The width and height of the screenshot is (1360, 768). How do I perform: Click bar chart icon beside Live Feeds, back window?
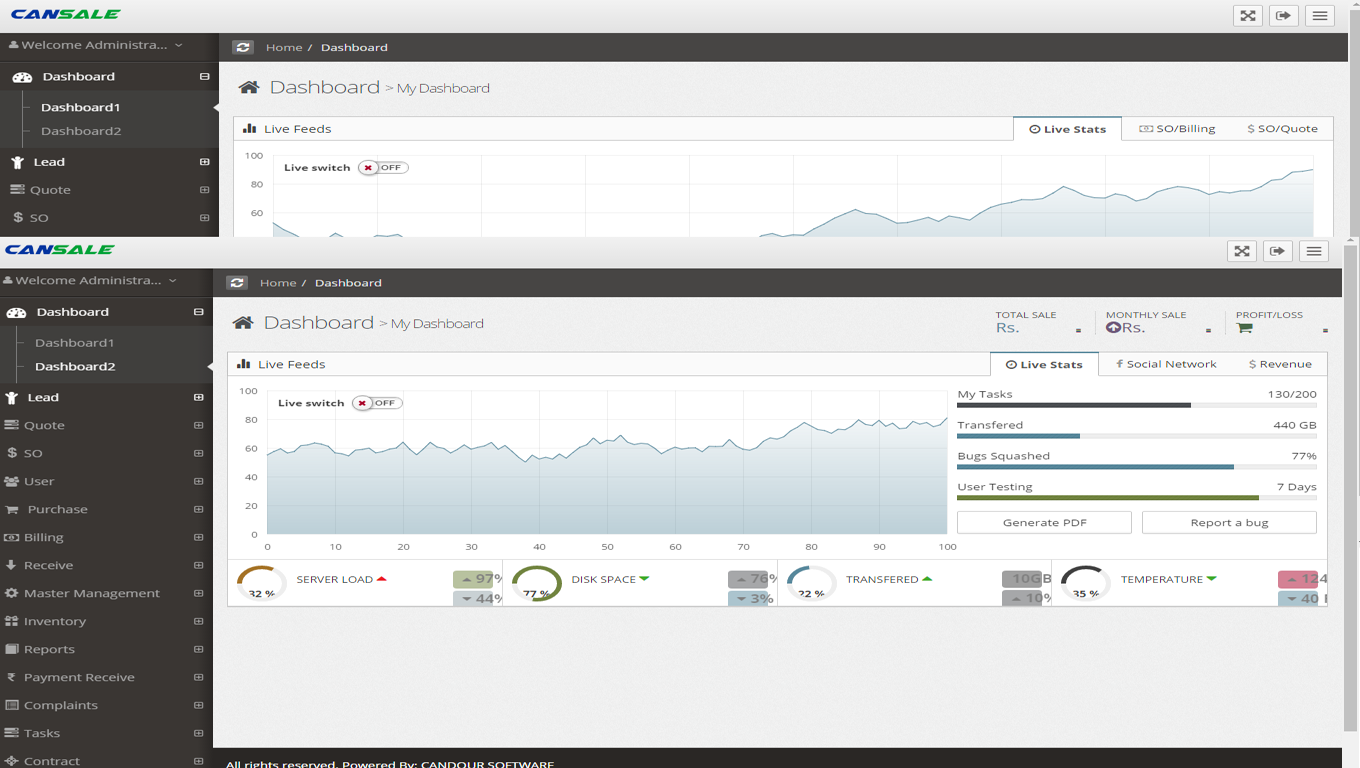point(250,128)
